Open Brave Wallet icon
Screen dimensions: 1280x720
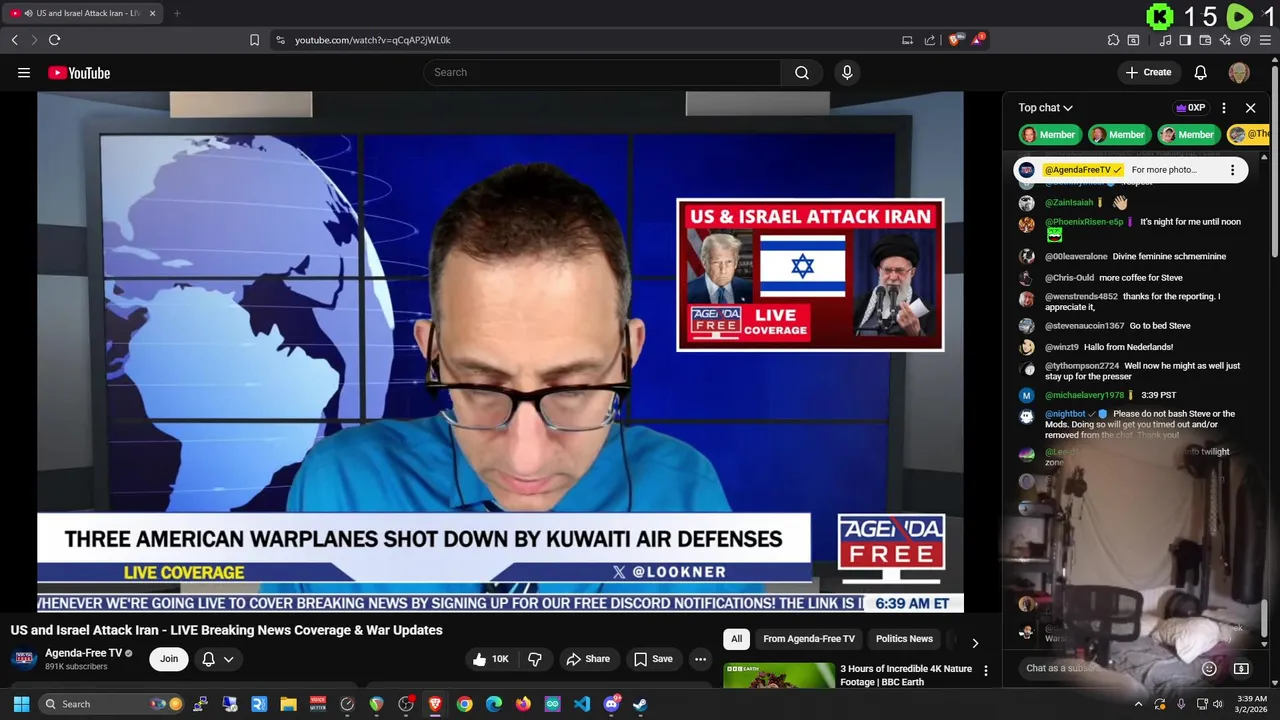pyautogui.click(x=1205, y=40)
